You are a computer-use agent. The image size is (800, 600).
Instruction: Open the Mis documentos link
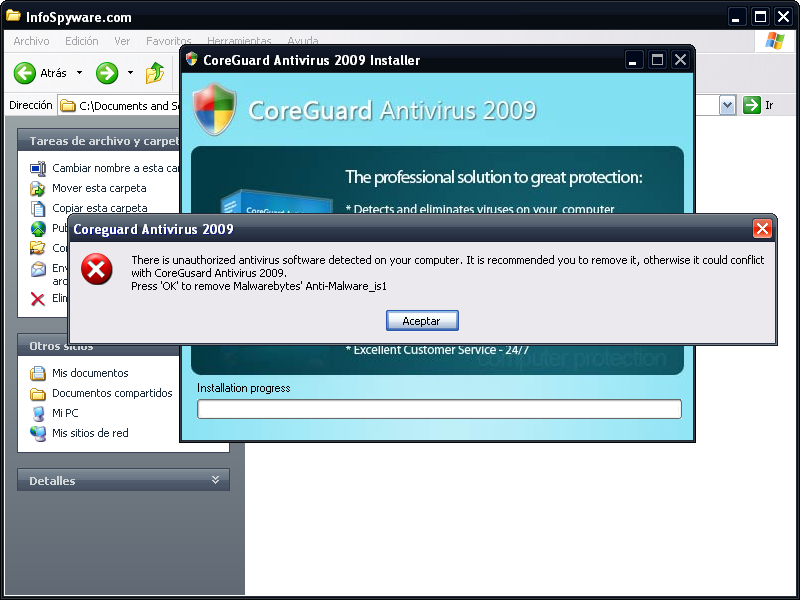click(90, 373)
